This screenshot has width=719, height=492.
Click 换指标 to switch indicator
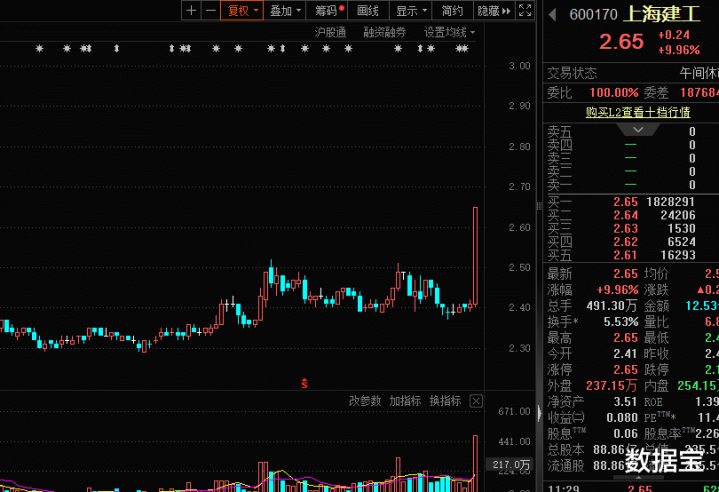[x=445, y=401]
